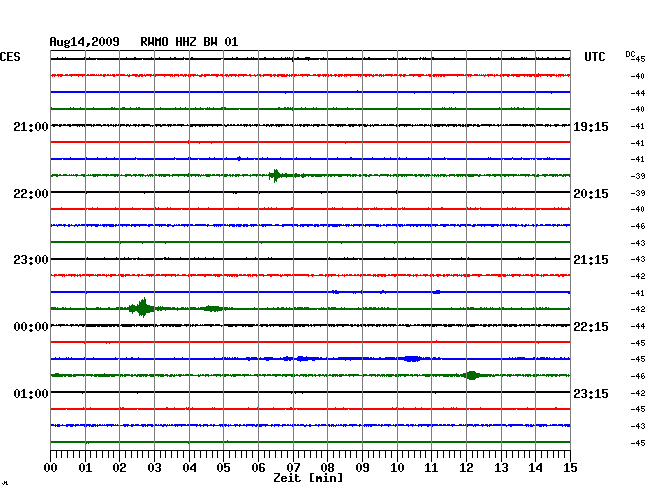Click the -42 DC value beside 23:15
Image resolution: width=650 pixels, height=494 pixels.
[638, 393]
